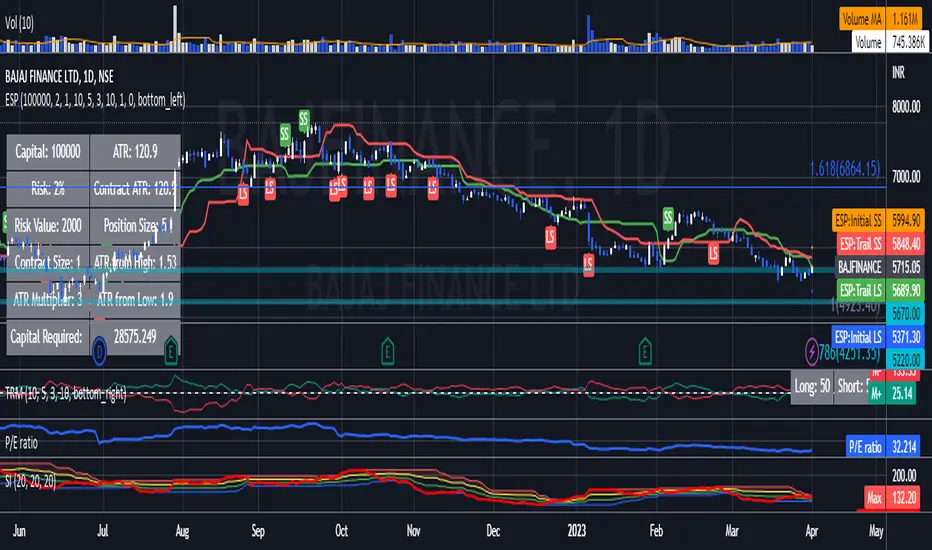Click the Vol (10) indicator legend
The height and width of the screenshot is (550, 932).
tap(20, 23)
